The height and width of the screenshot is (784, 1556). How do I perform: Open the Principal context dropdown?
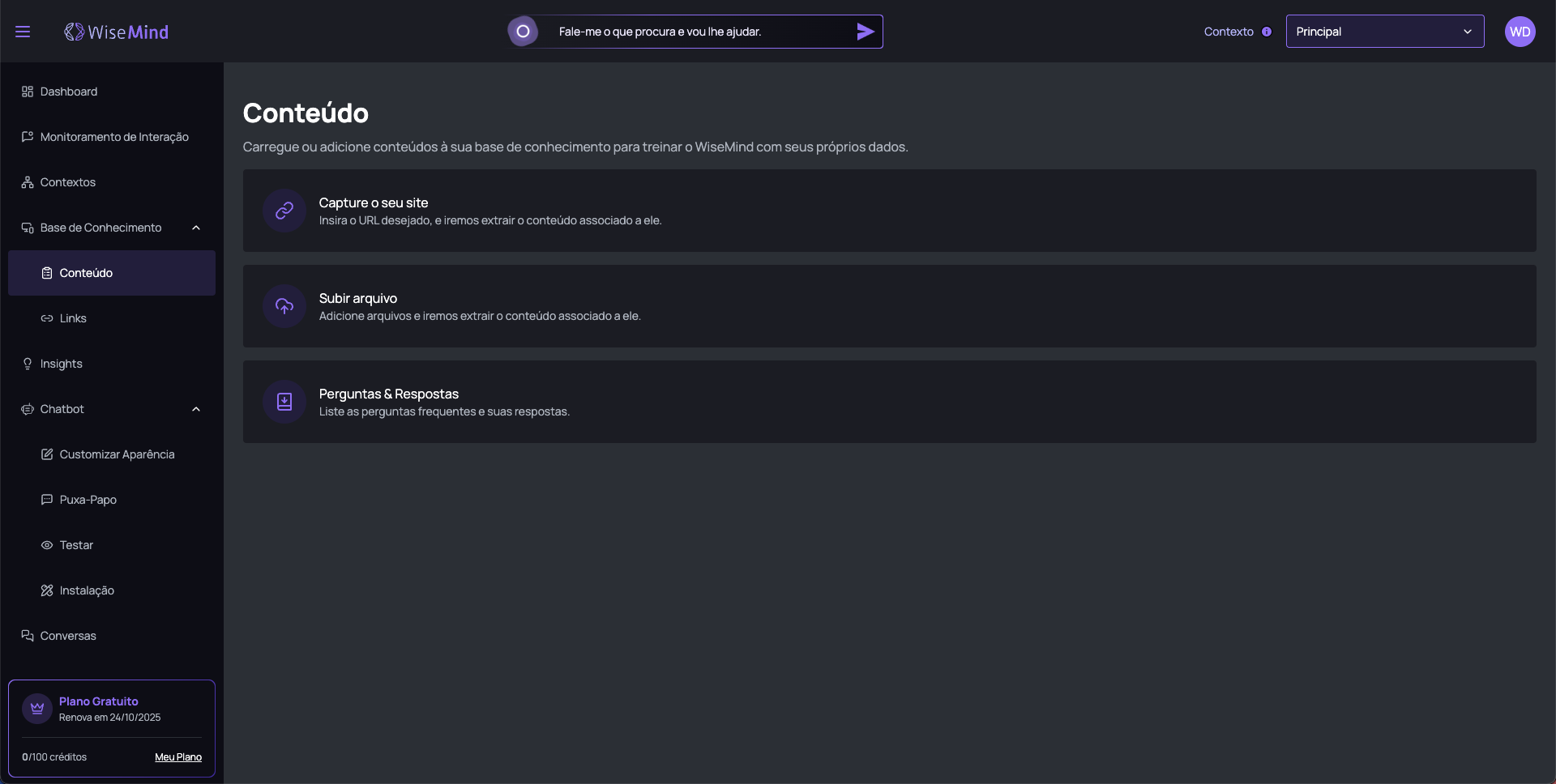[x=1384, y=32]
